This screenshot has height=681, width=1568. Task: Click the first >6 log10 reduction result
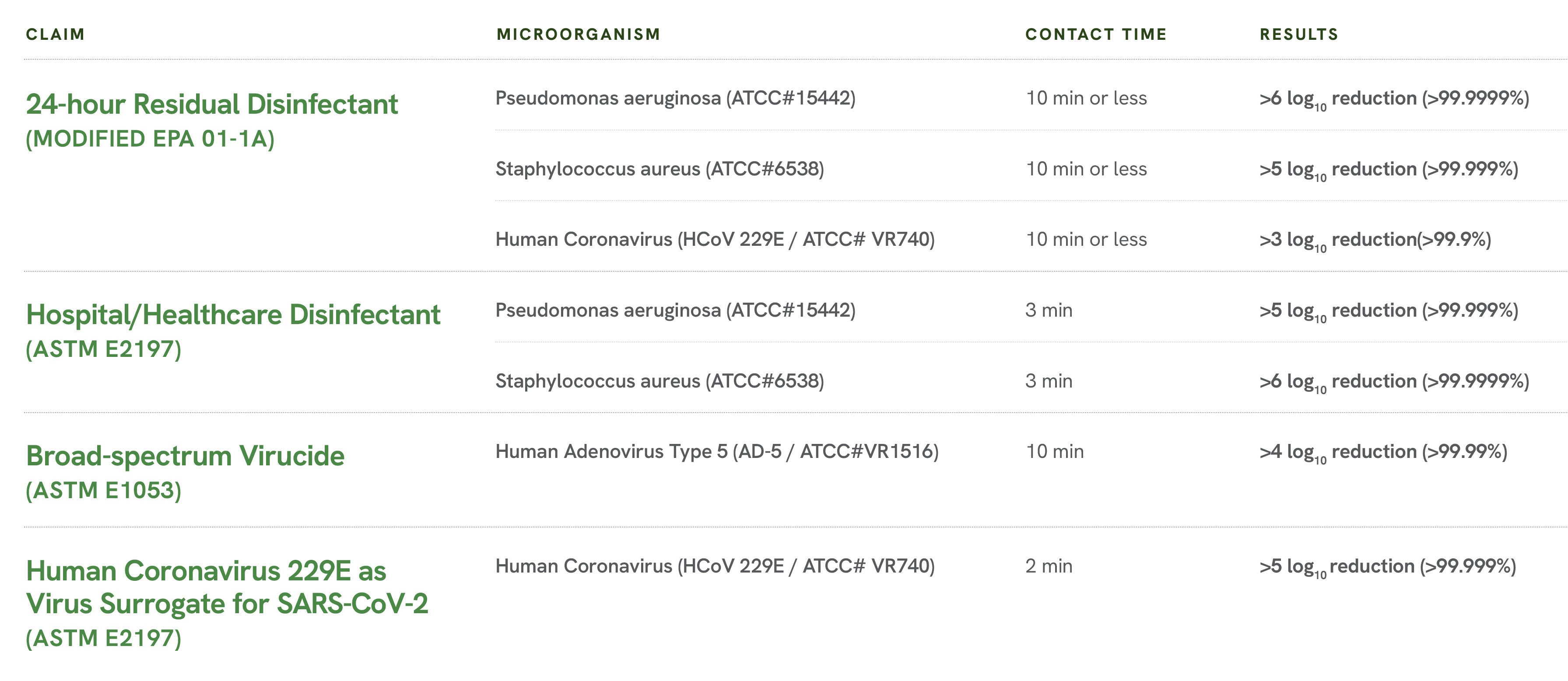click(x=1394, y=100)
